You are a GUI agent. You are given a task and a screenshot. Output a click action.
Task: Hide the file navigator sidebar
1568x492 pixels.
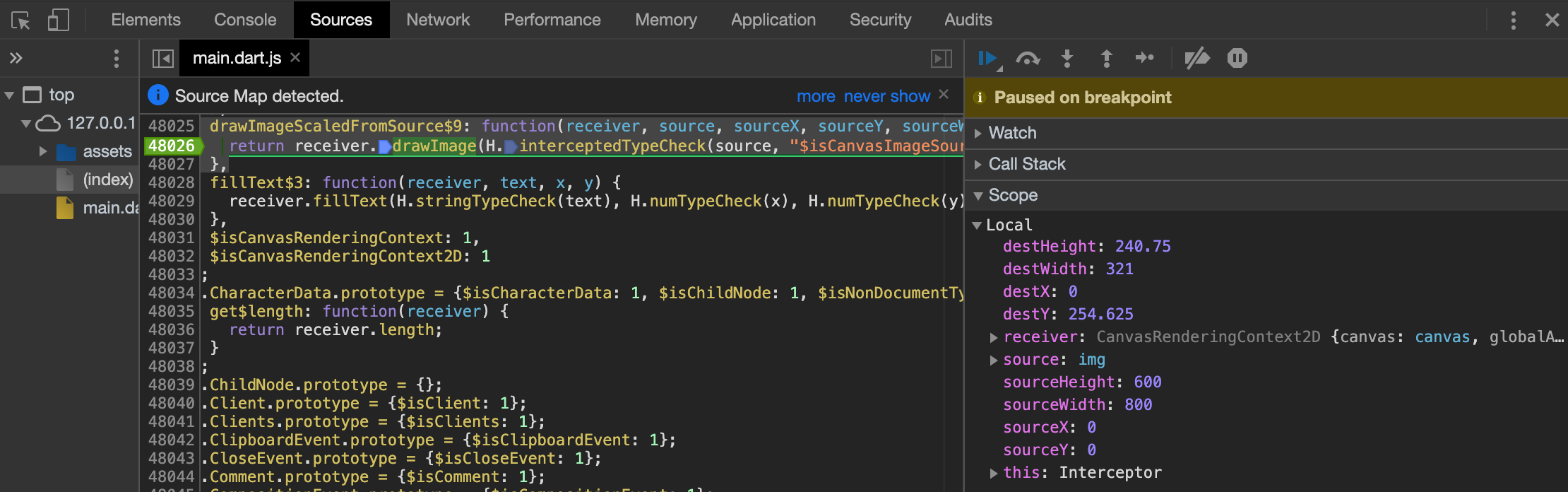[163, 58]
